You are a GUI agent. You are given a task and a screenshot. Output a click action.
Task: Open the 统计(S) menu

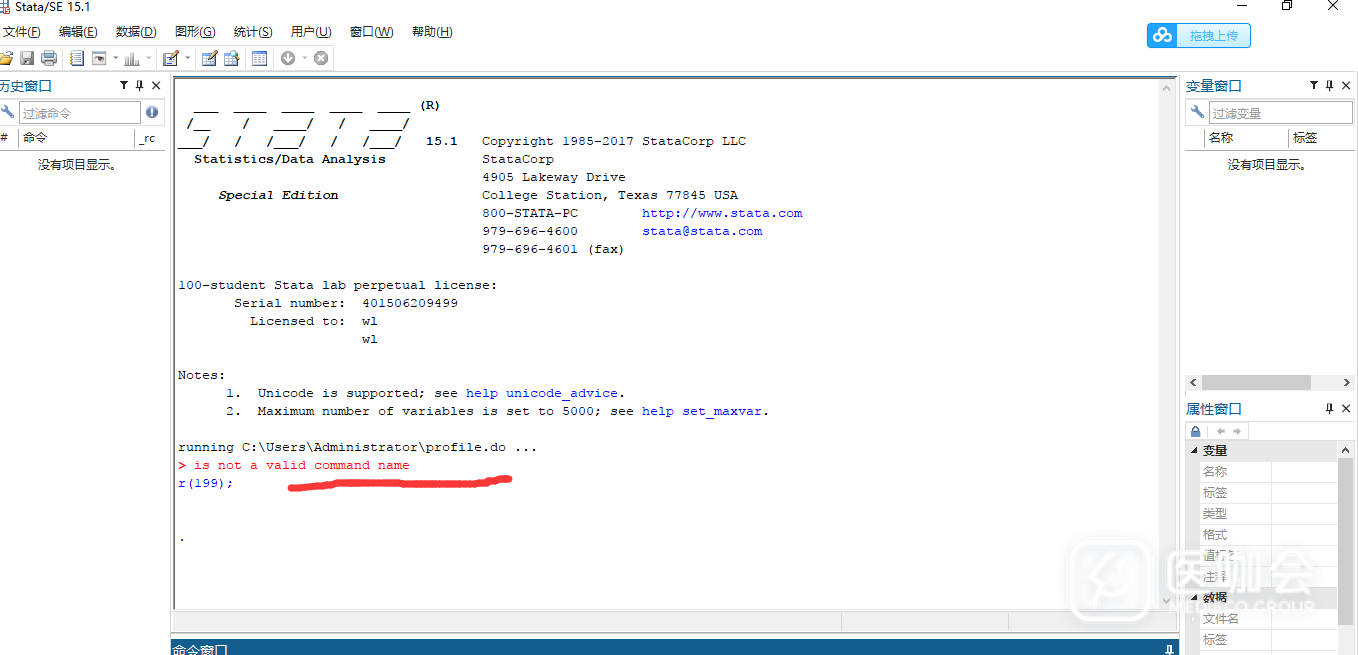coord(253,32)
